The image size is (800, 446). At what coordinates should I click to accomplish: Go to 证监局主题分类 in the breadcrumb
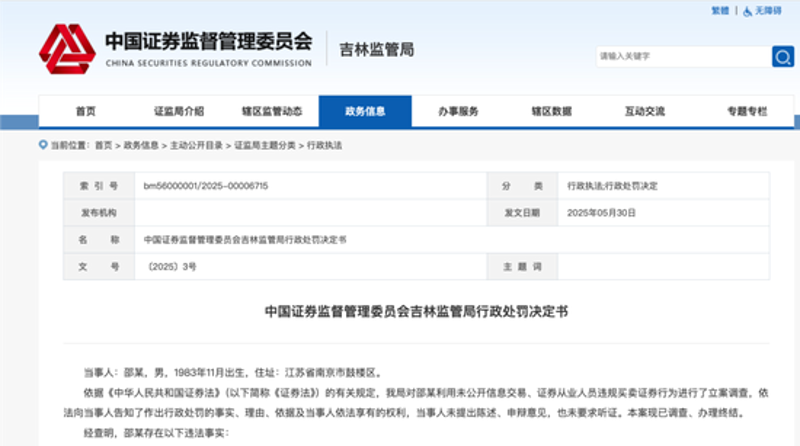click(265, 145)
